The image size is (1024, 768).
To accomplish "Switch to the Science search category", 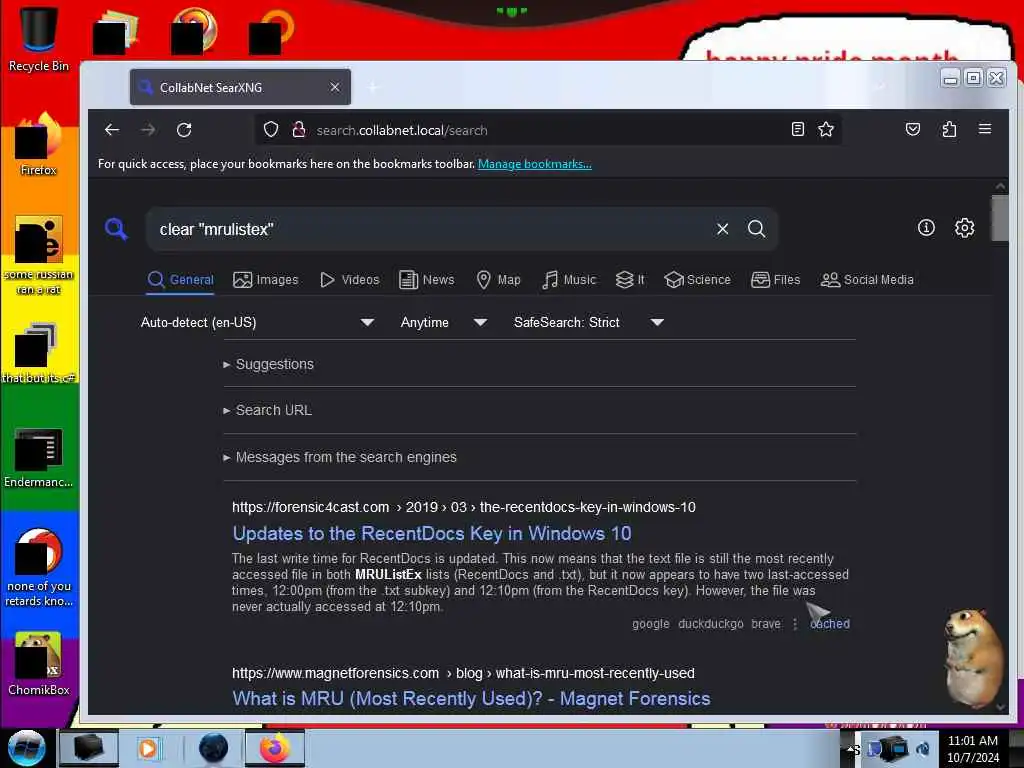I will pyautogui.click(x=697, y=280).
